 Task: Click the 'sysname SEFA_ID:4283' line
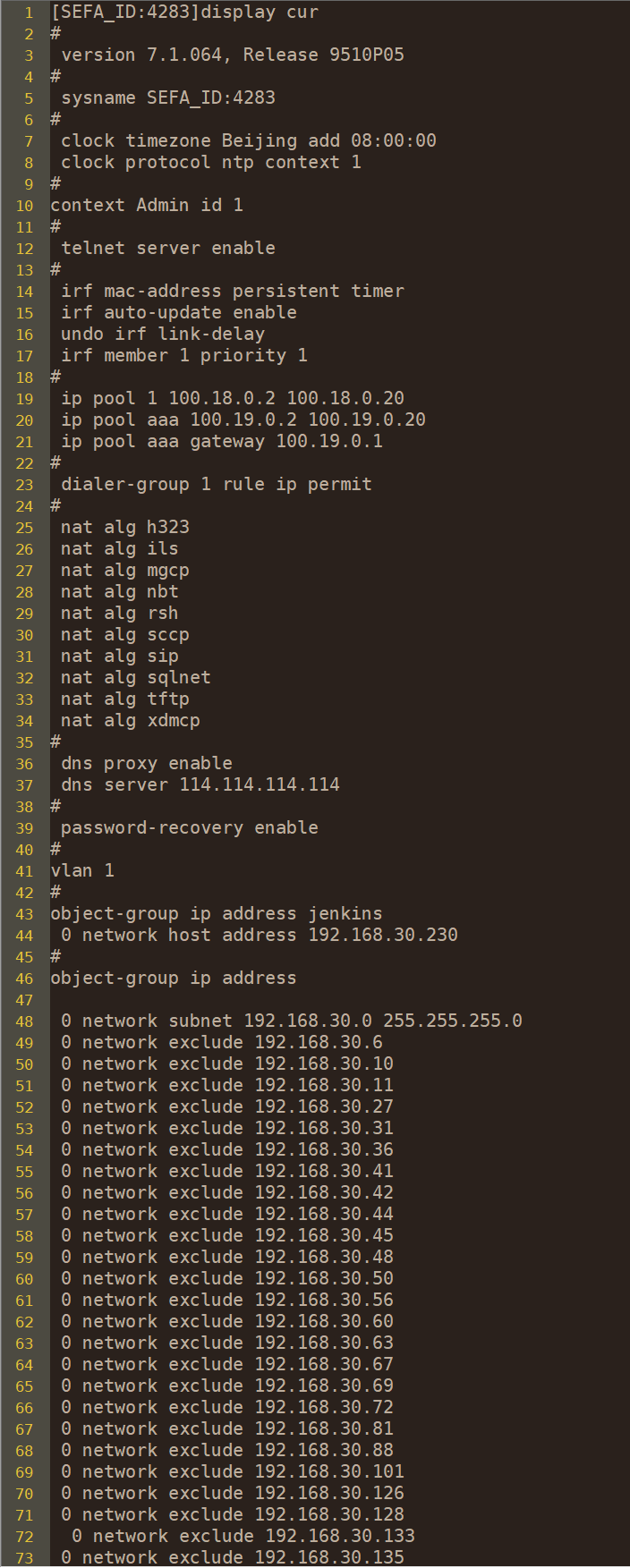[x=167, y=98]
